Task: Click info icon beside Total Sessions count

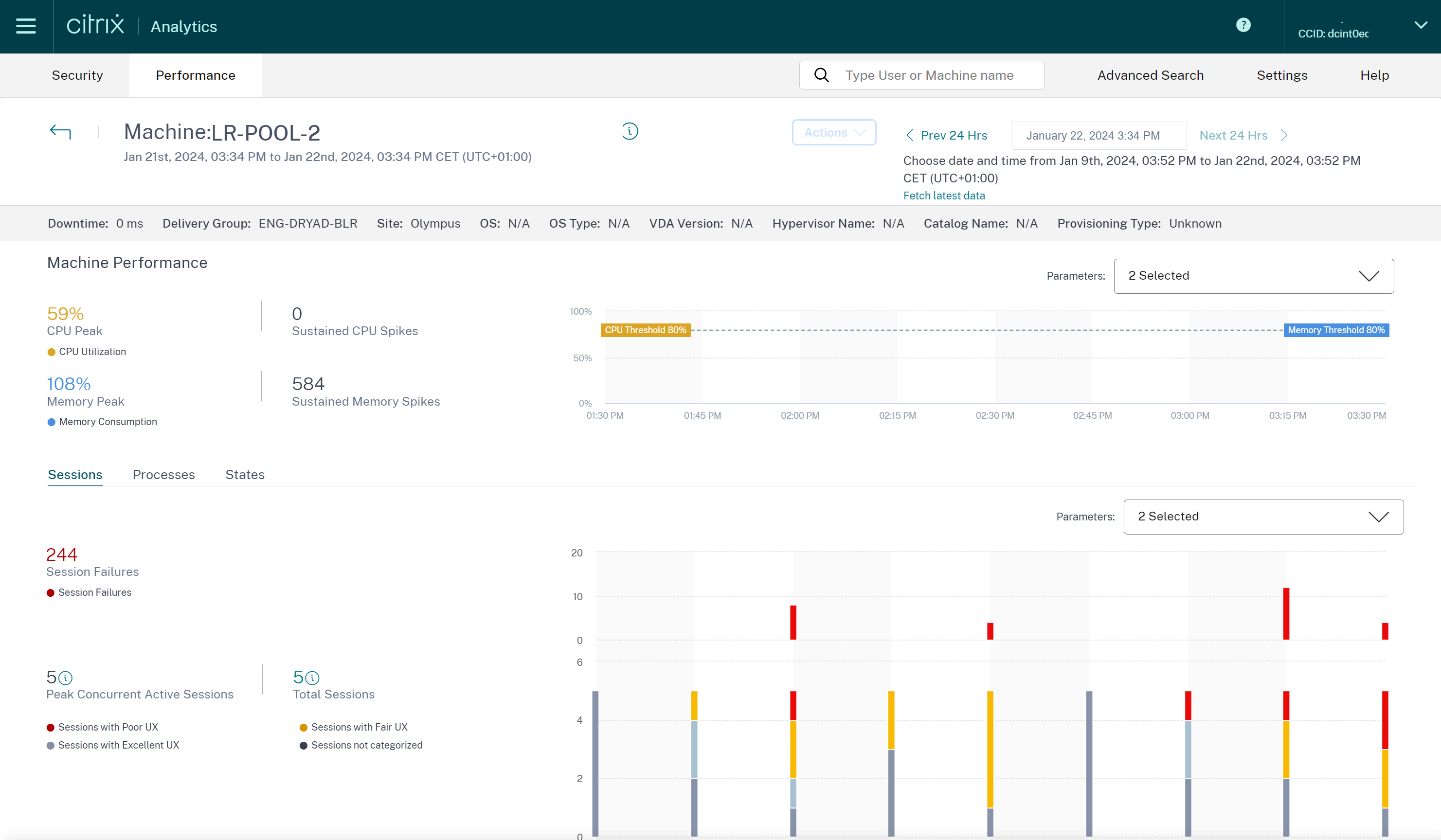Action: [x=312, y=678]
